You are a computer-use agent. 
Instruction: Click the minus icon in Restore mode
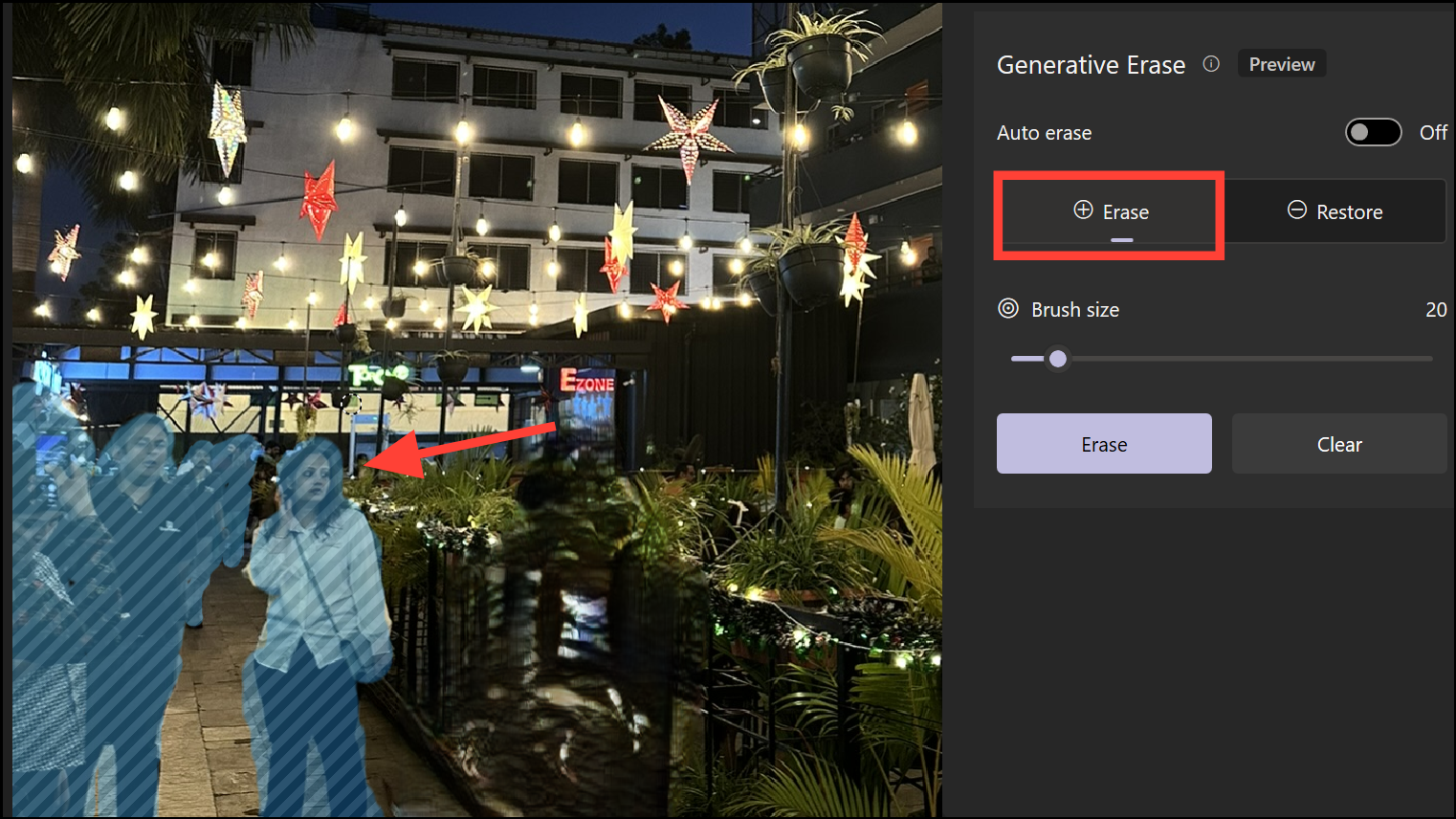(1297, 210)
